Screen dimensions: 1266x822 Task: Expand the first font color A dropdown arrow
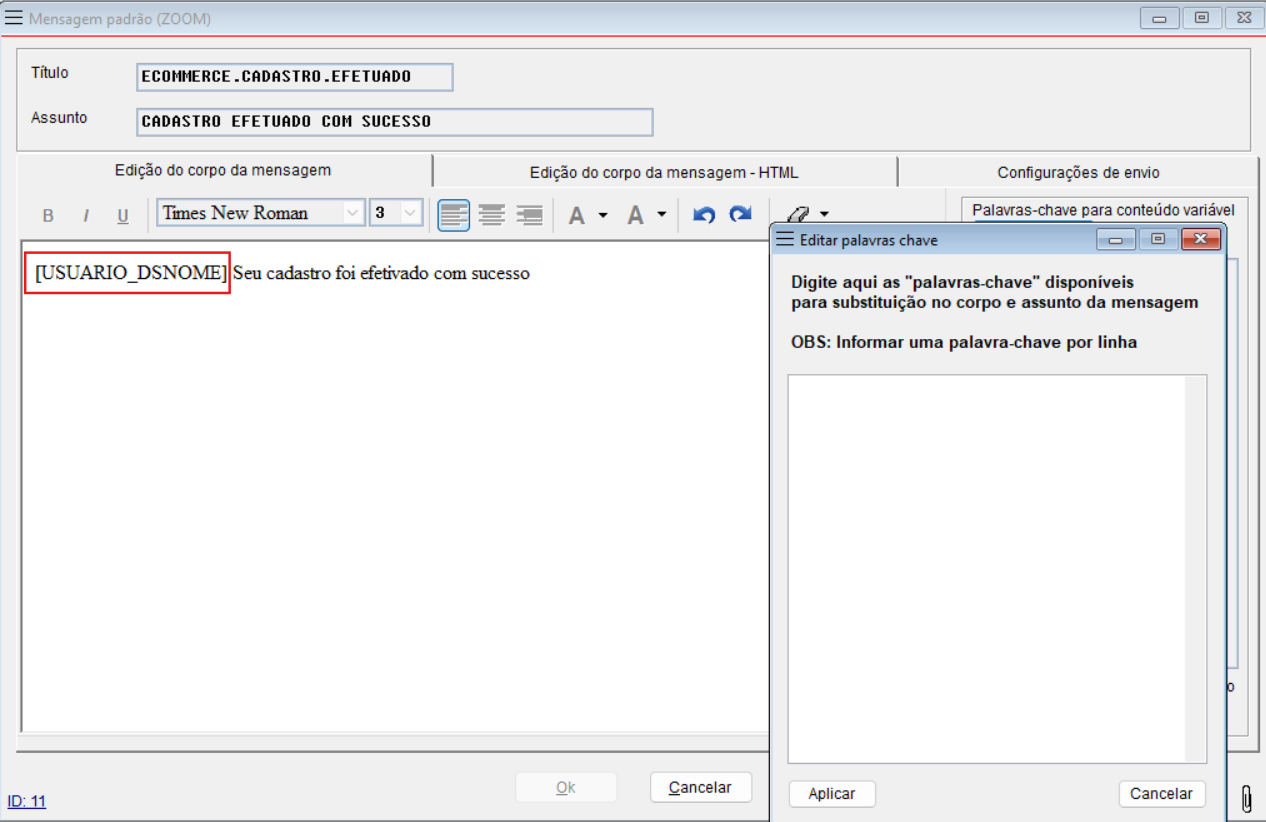603,215
